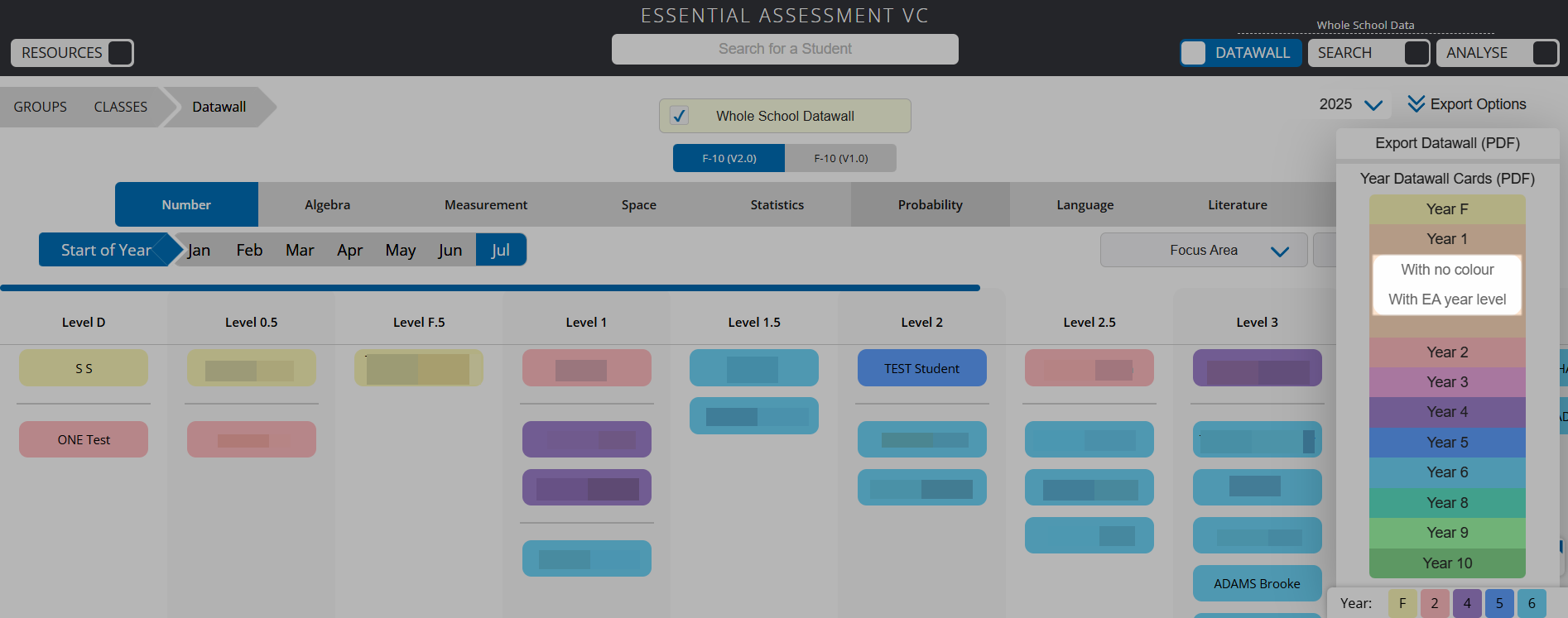Choose With no colour option
The height and width of the screenshot is (618, 1568).
[1447, 270]
